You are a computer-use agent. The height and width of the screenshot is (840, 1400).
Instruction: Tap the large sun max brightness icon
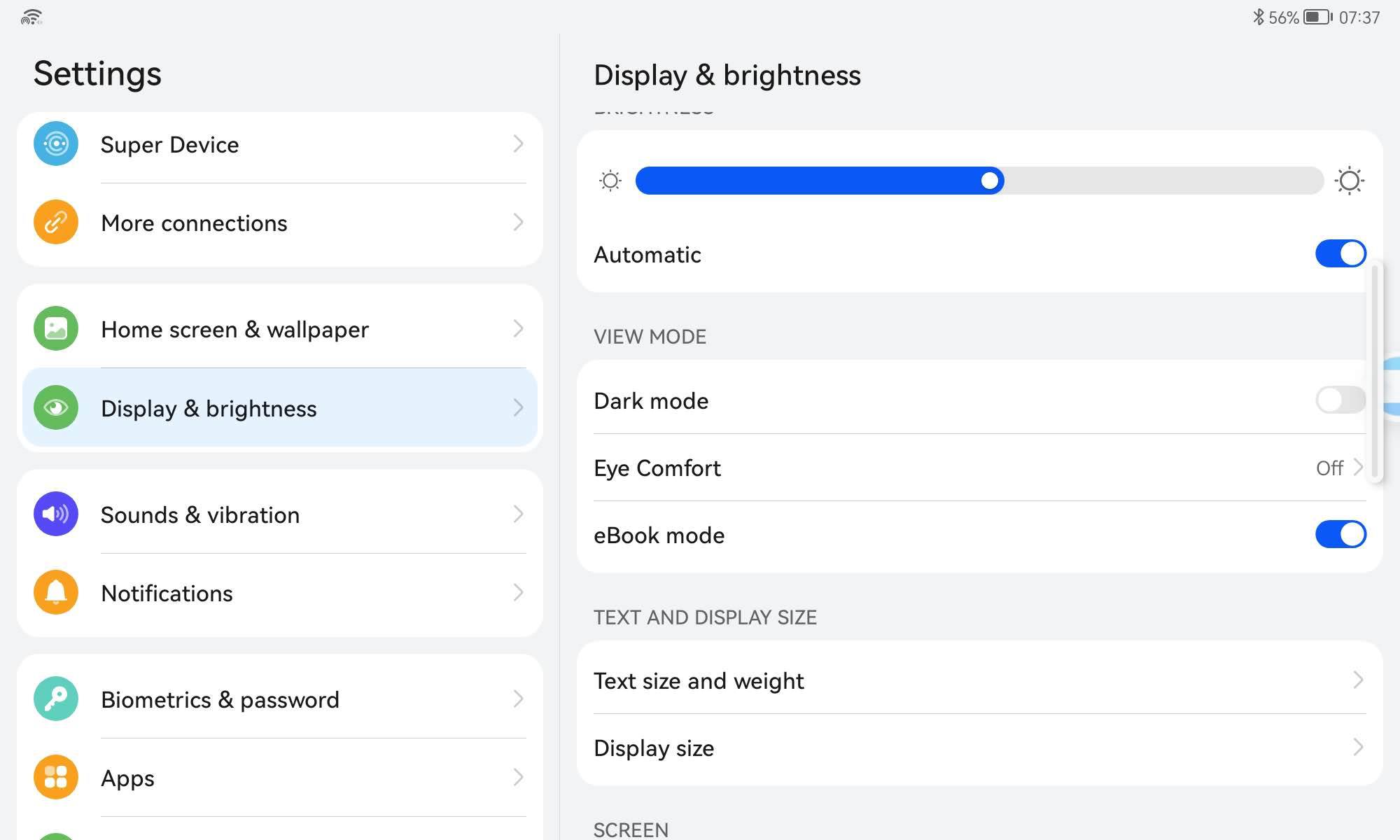point(1349,181)
